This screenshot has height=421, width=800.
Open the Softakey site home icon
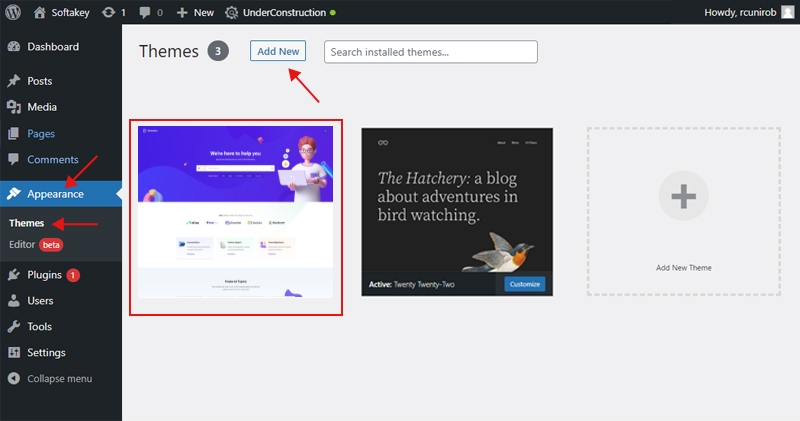coord(39,13)
